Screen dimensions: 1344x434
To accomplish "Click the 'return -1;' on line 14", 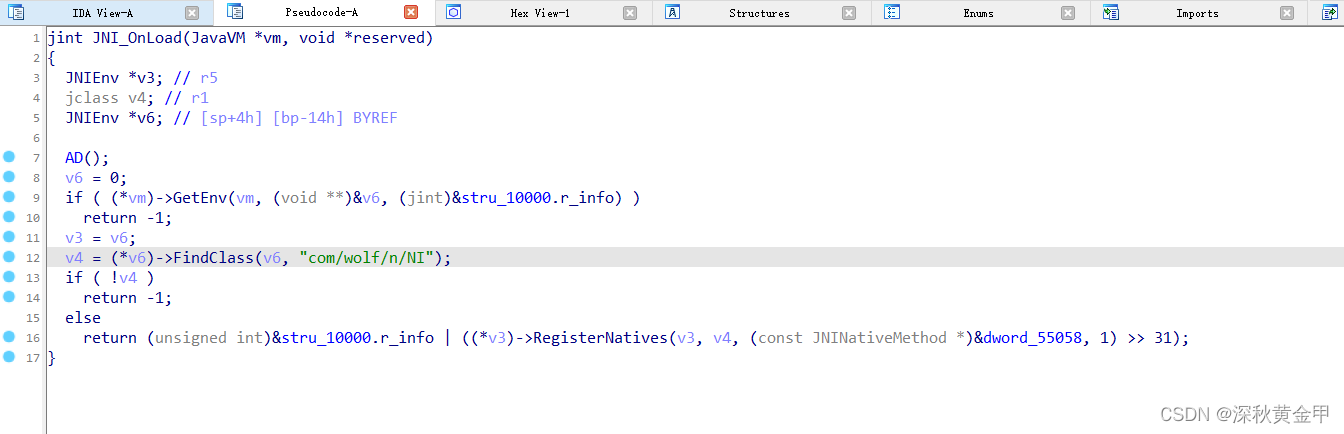I will [128, 298].
